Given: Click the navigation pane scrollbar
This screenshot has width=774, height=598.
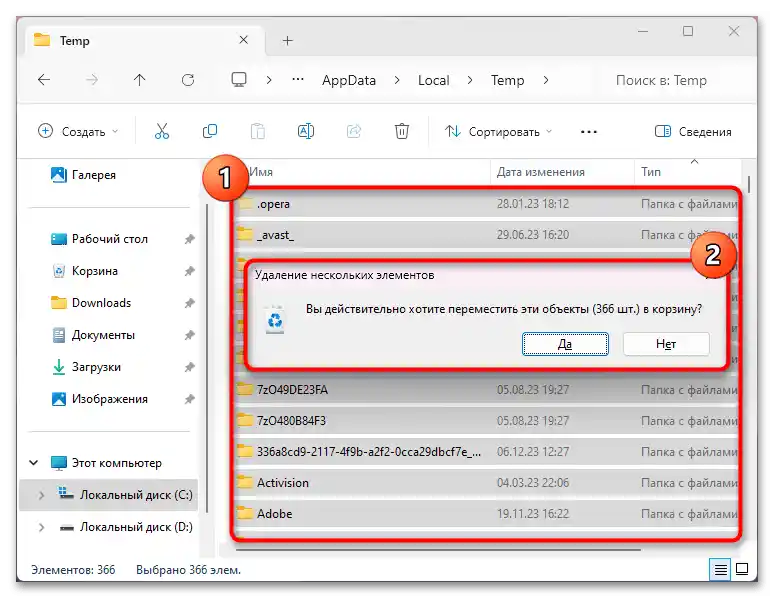Looking at the screenshot, I should point(207,358).
